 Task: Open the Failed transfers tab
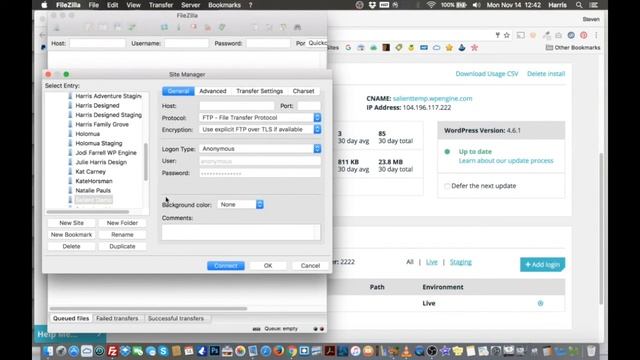tap(117, 318)
